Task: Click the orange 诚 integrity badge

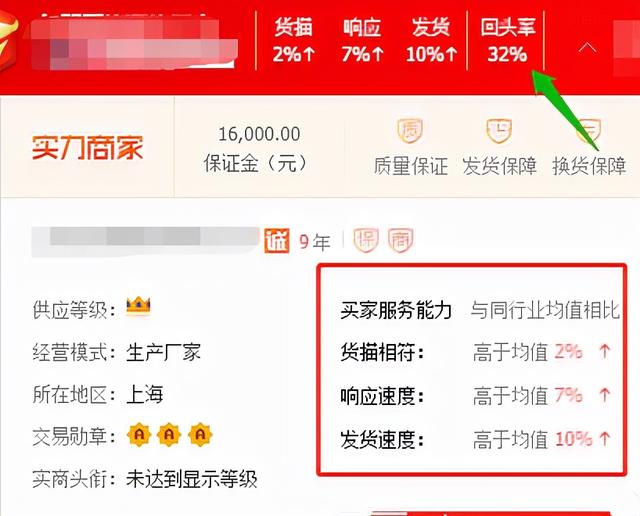Action: [x=277, y=241]
